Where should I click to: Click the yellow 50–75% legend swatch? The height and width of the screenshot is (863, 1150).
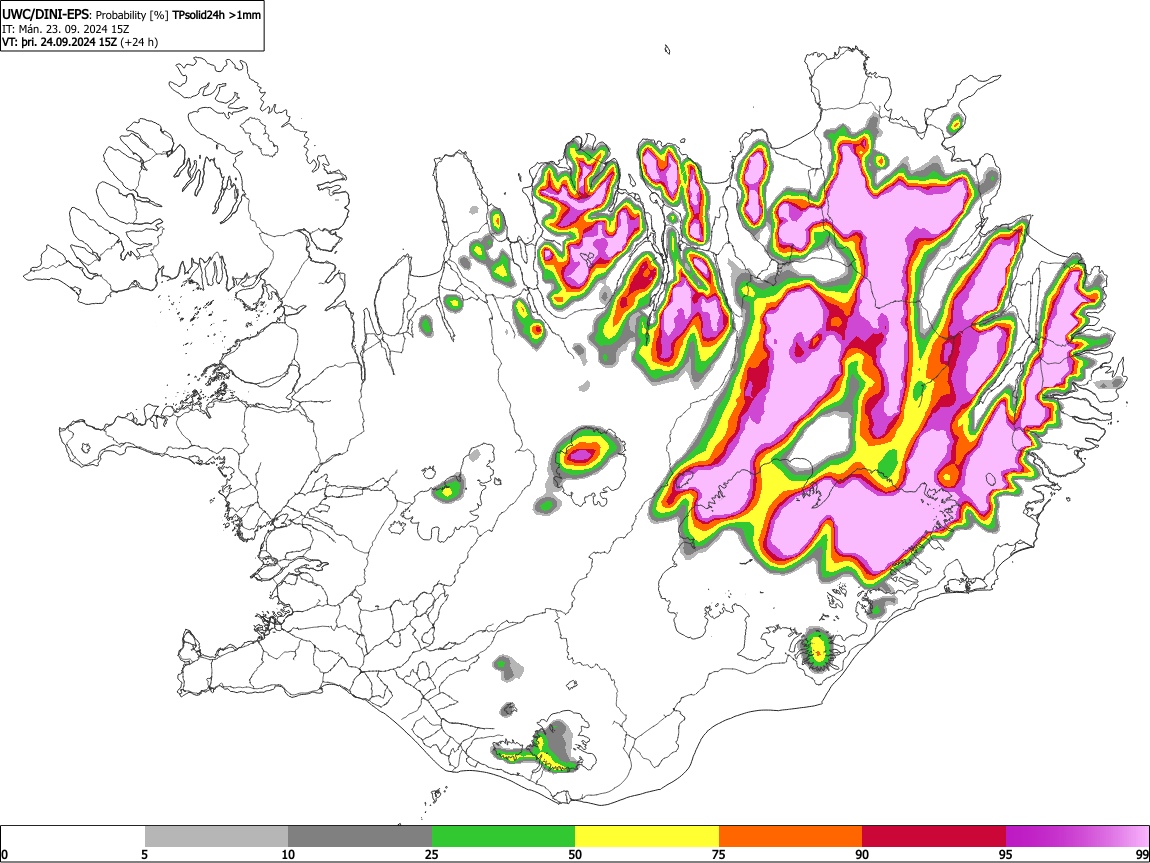pos(647,837)
